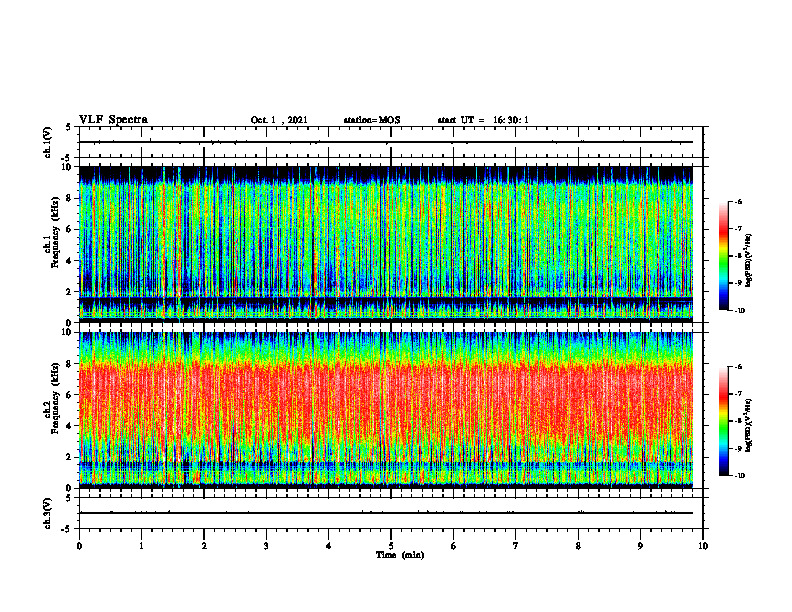Click the ch.1 spectrogram color scale bar
Viewport: 792px width, 612px height.
coord(723,256)
